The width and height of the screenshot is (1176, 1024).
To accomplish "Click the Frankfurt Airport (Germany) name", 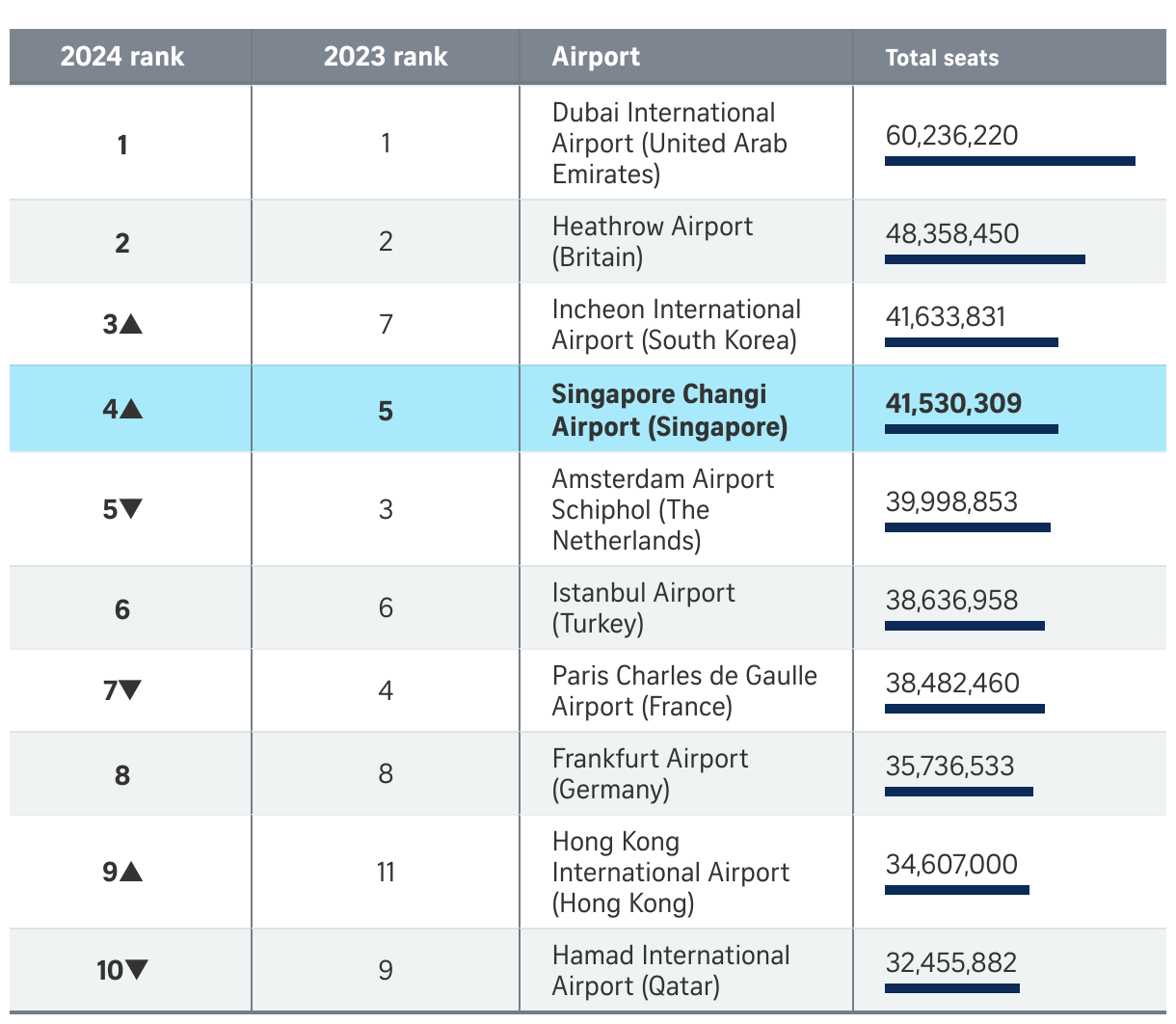I will click(650, 774).
